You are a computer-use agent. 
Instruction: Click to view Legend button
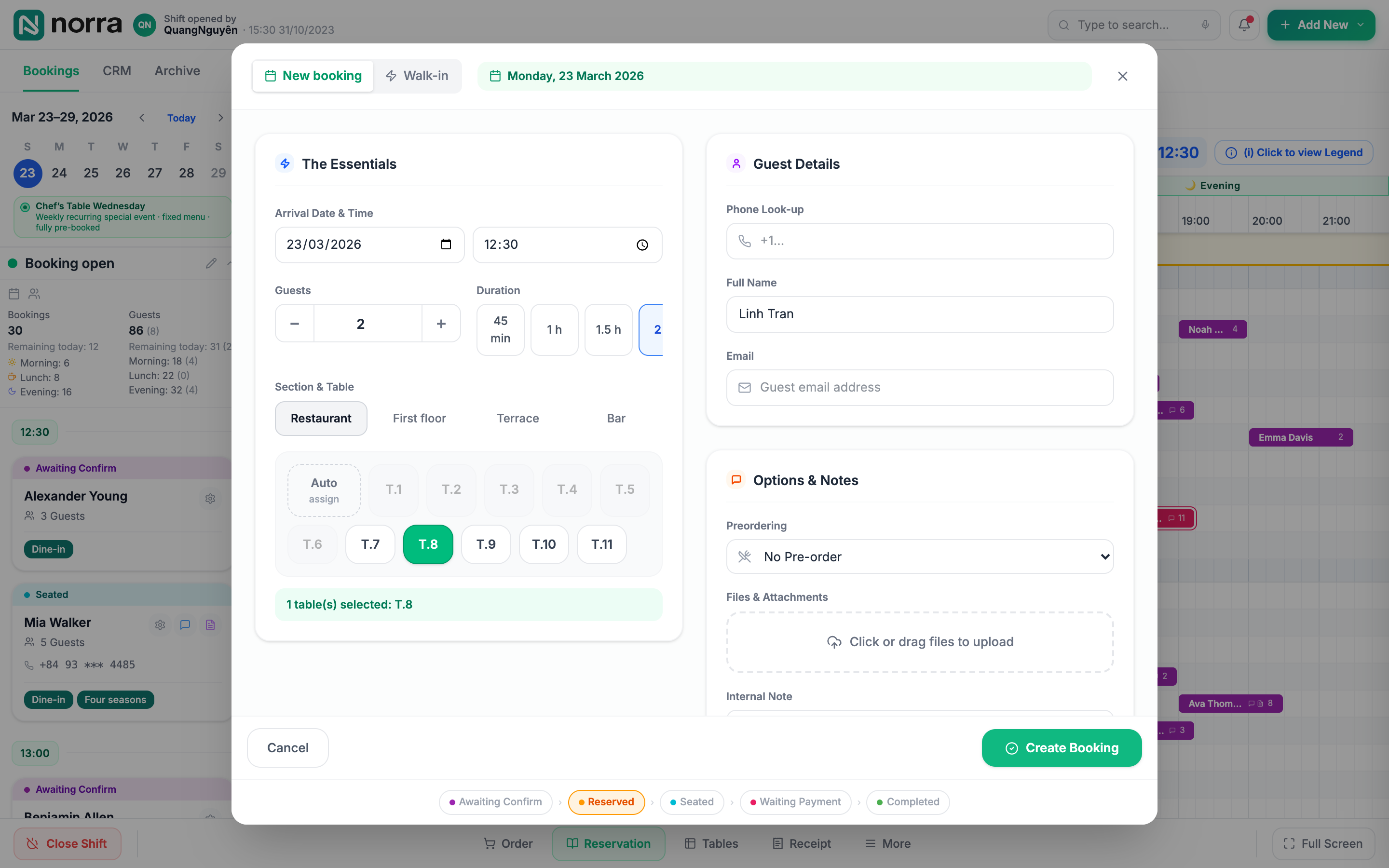pos(1294,152)
